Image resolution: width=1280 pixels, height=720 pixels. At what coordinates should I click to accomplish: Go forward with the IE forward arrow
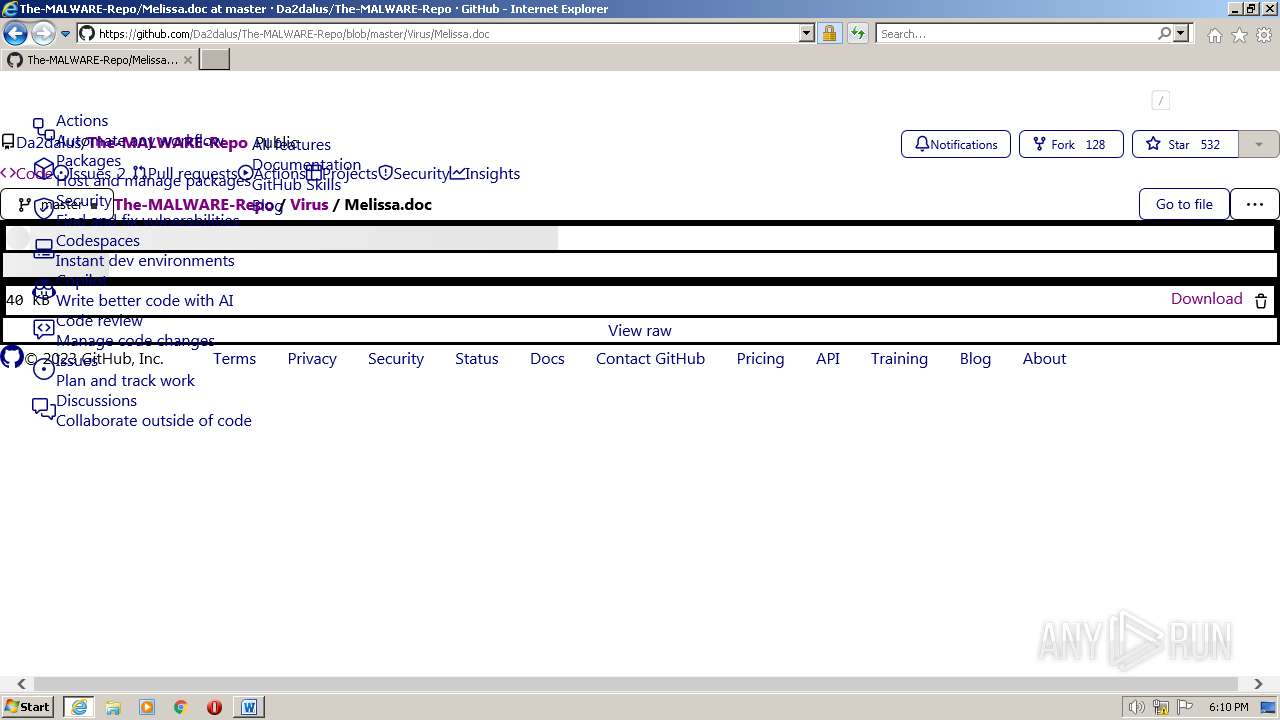[x=43, y=33]
